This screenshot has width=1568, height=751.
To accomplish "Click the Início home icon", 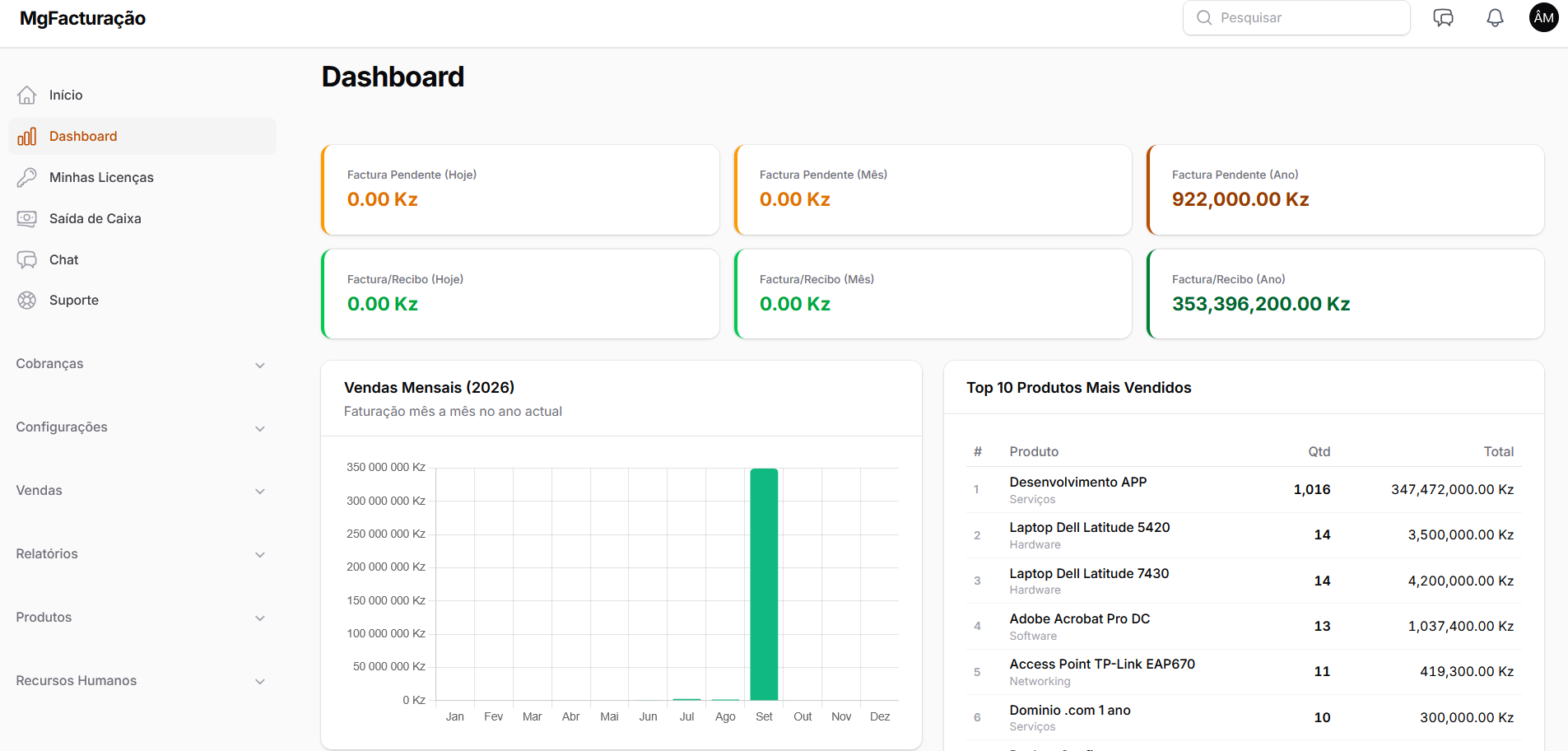I will click(27, 96).
